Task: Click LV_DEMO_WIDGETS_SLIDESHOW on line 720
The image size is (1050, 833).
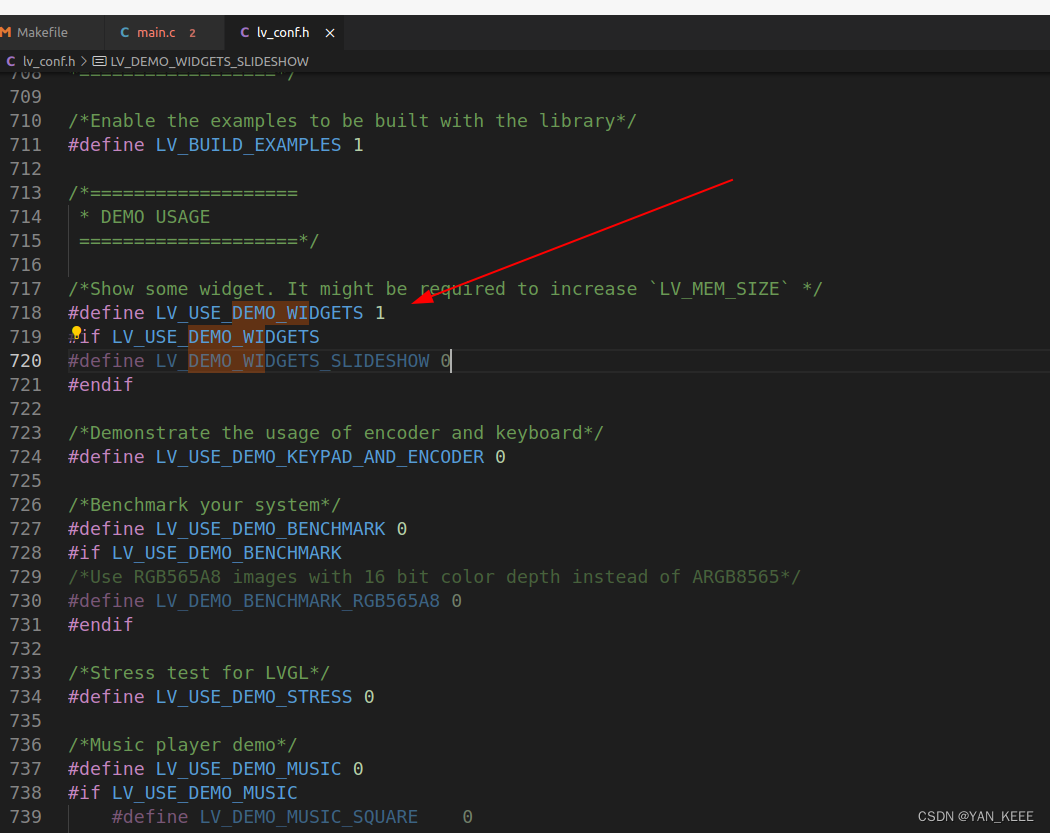Action: pyautogui.click(x=293, y=361)
